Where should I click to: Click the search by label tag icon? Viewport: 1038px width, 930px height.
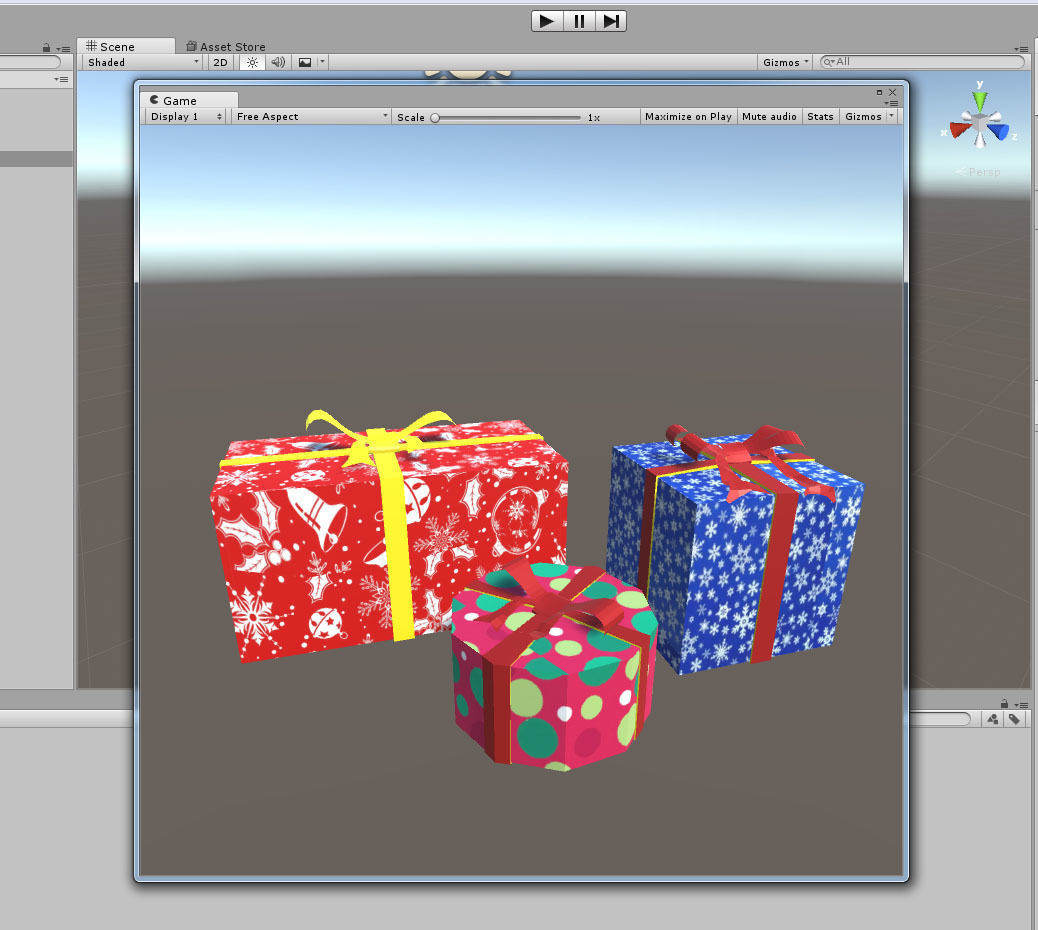coord(1014,720)
